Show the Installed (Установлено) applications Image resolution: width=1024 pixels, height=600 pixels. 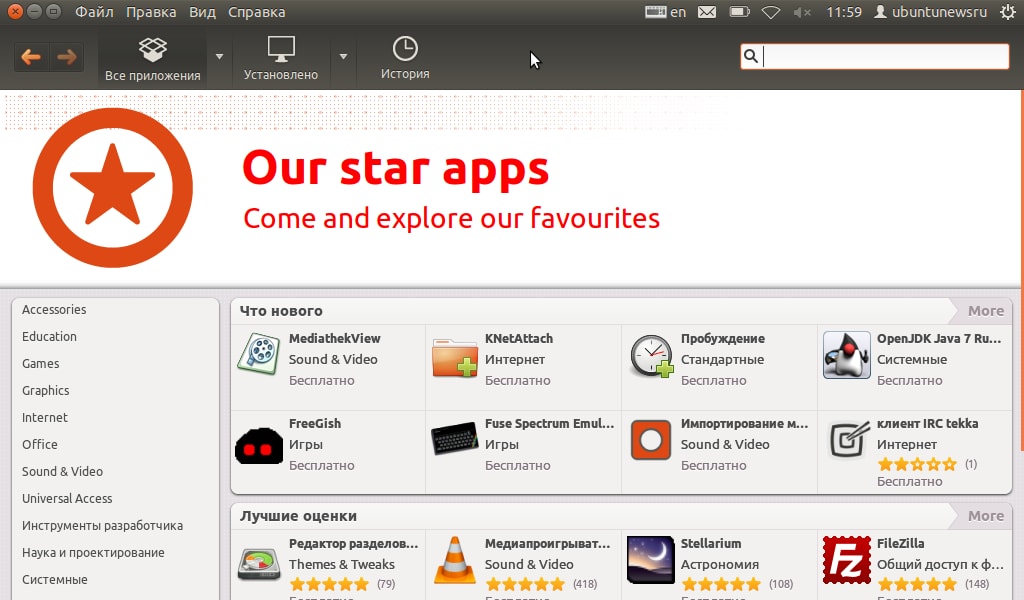coord(281,59)
